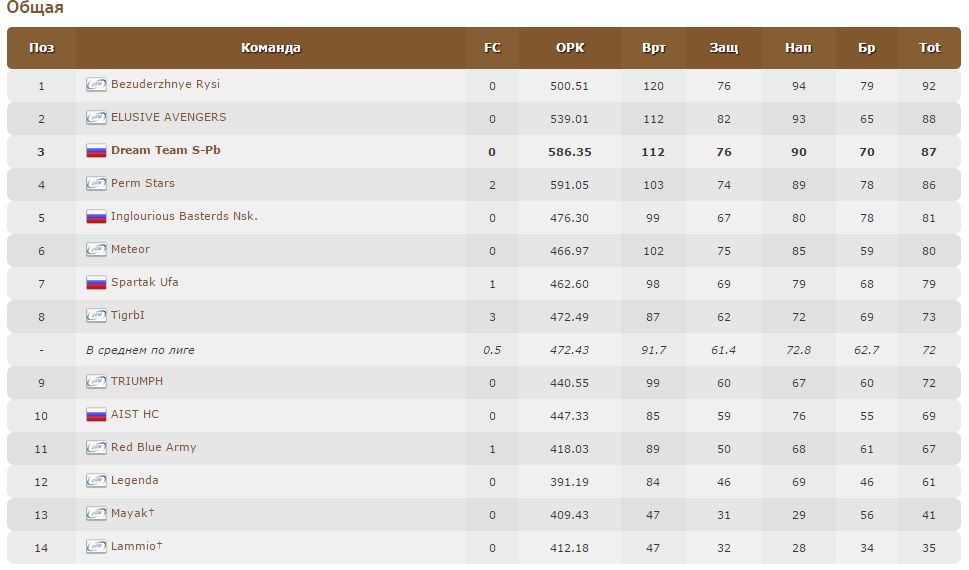
Task: Sort by the Tot column header
Action: point(930,48)
